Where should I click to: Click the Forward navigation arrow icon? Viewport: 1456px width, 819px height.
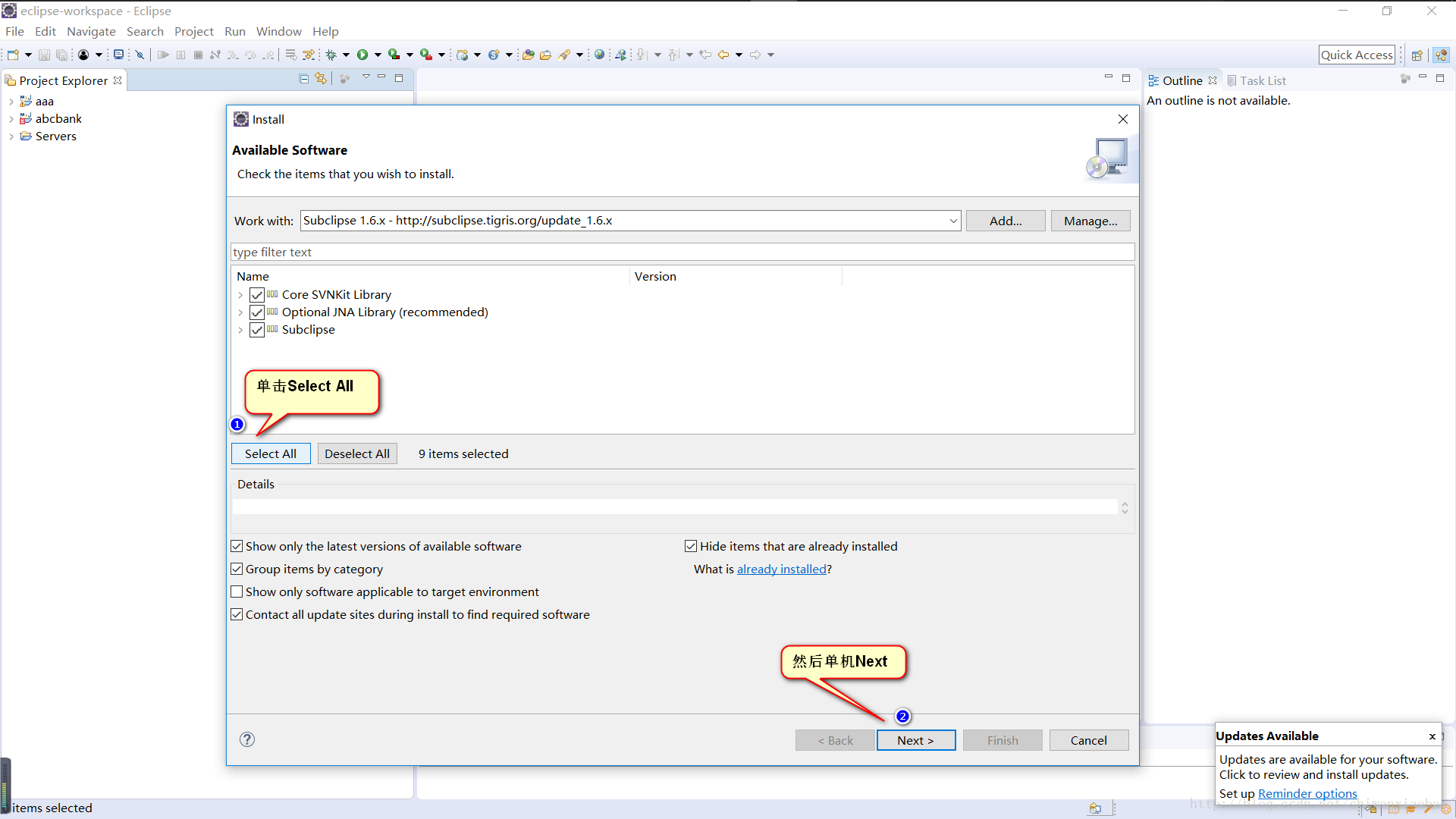click(x=755, y=55)
